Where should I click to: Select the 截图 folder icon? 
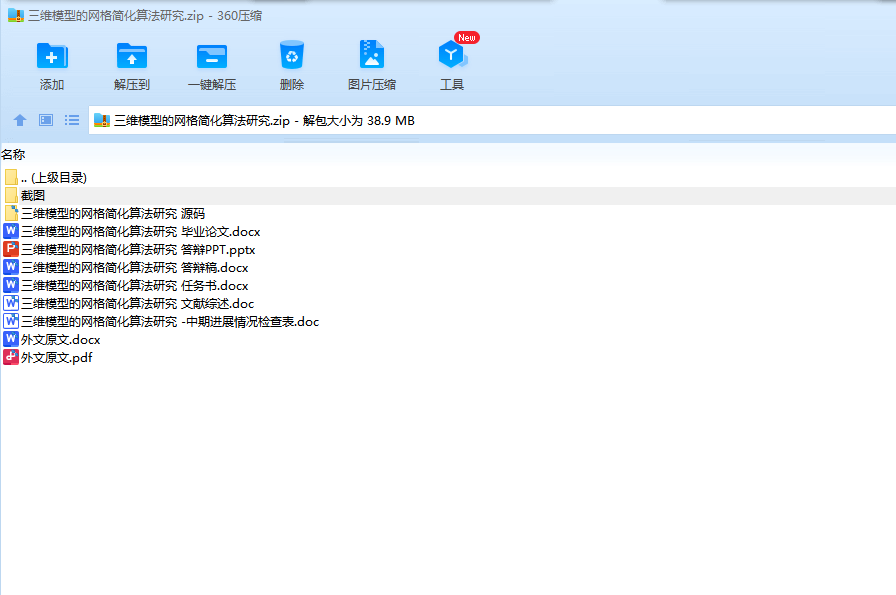pyautogui.click(x=11, y=195)
